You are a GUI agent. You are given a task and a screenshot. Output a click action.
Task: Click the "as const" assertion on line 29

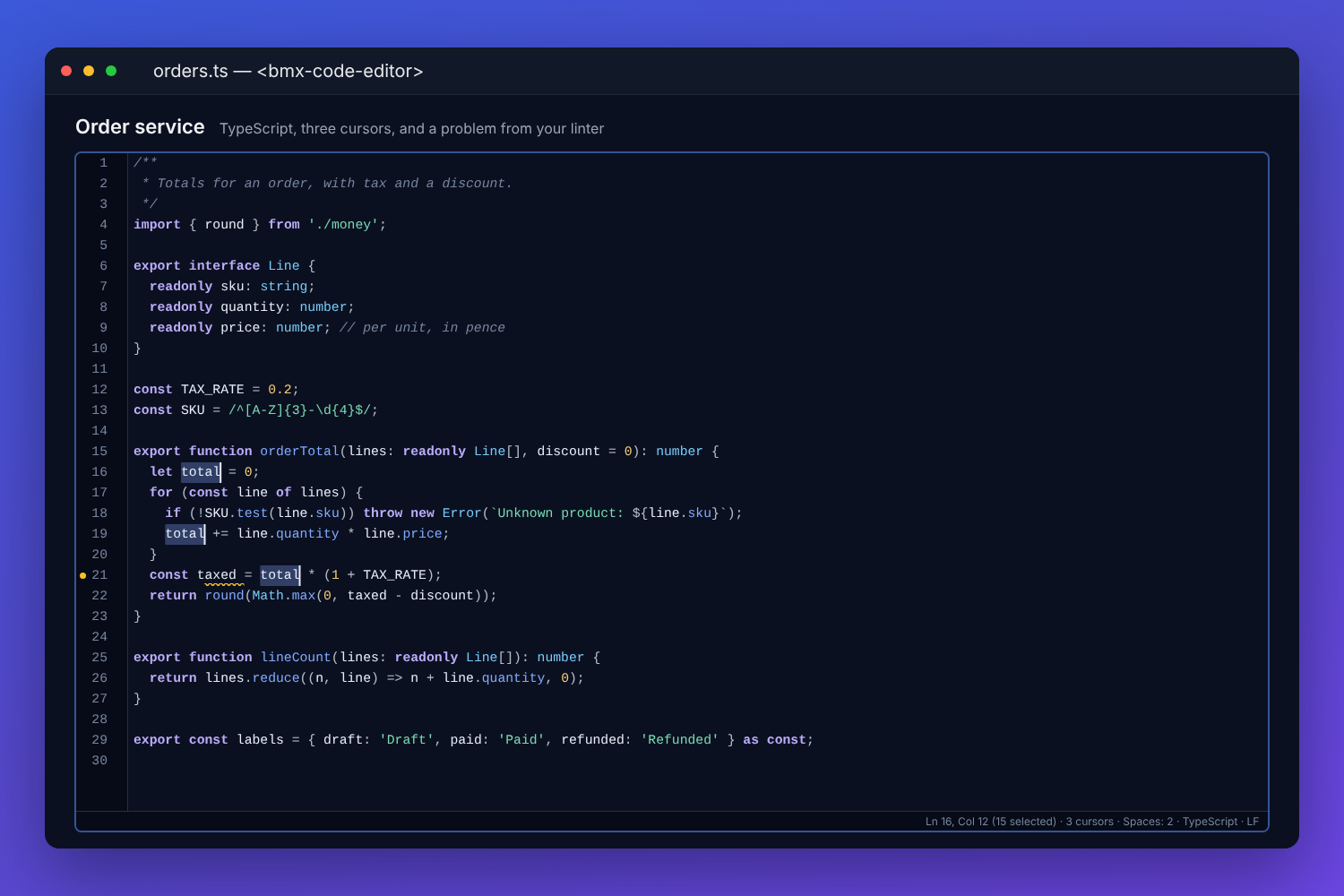click(775, 740)
